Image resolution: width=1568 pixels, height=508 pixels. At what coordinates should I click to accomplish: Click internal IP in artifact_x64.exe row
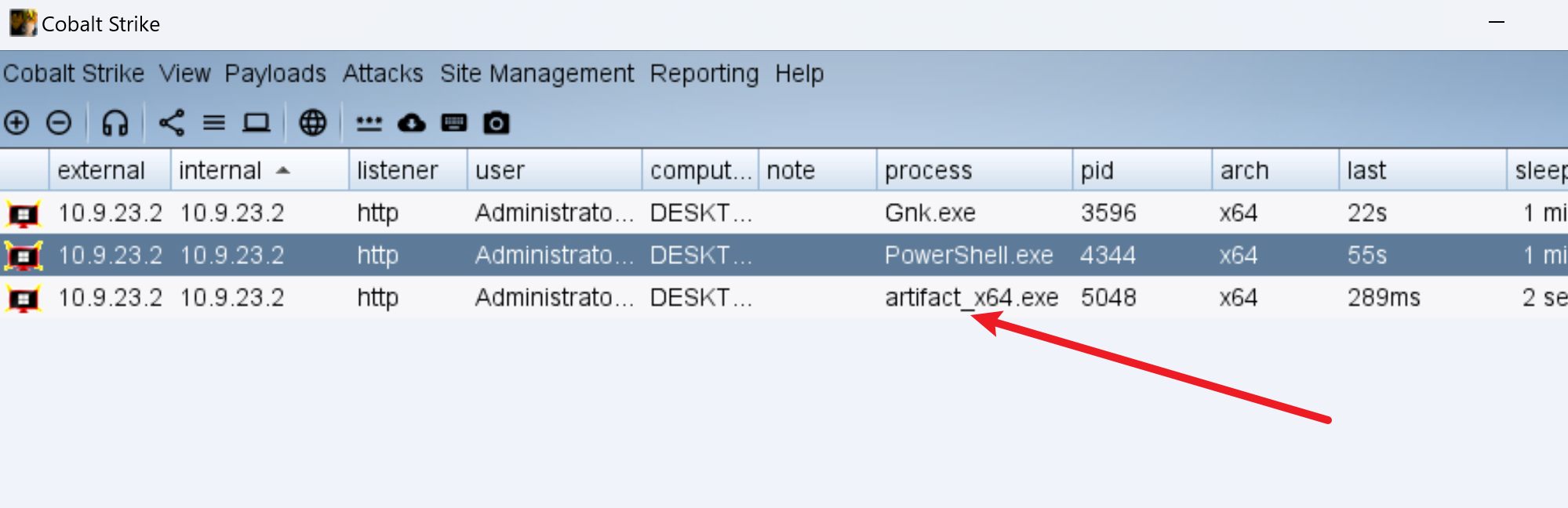tap(232, 298)
